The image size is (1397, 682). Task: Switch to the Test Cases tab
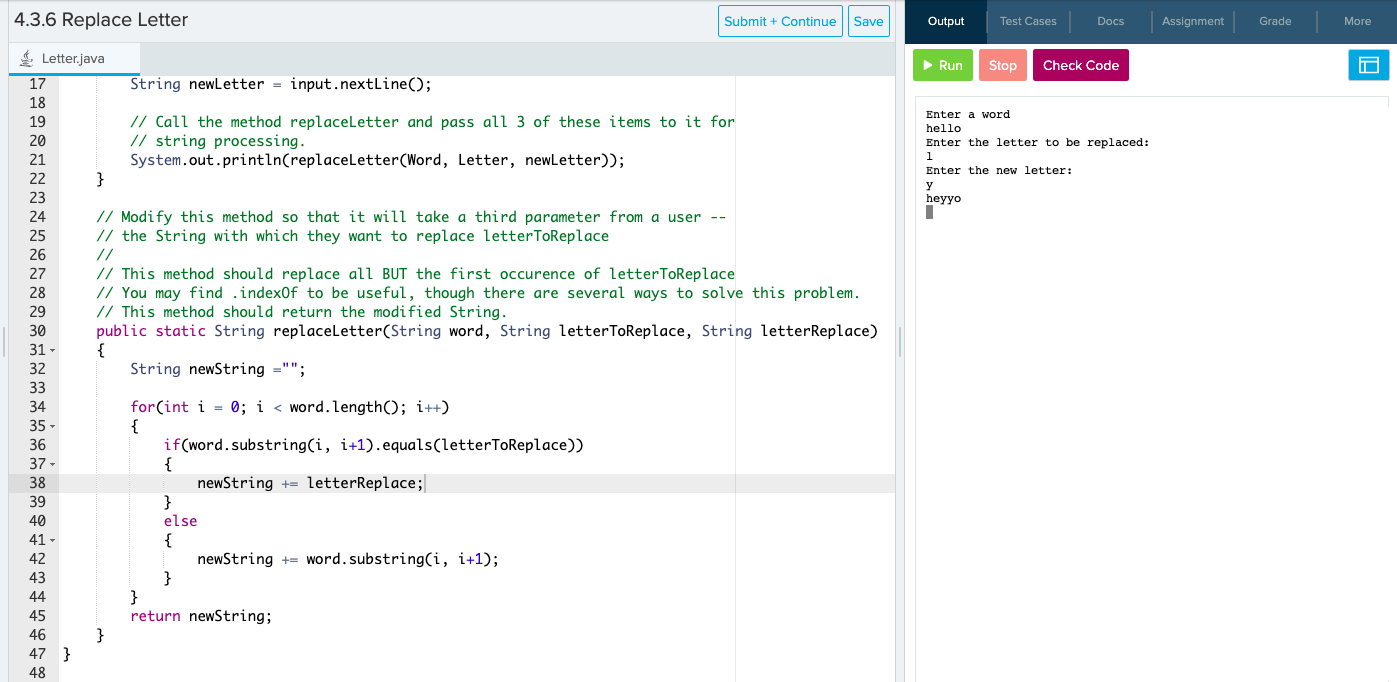click(x=1028, y=21)
